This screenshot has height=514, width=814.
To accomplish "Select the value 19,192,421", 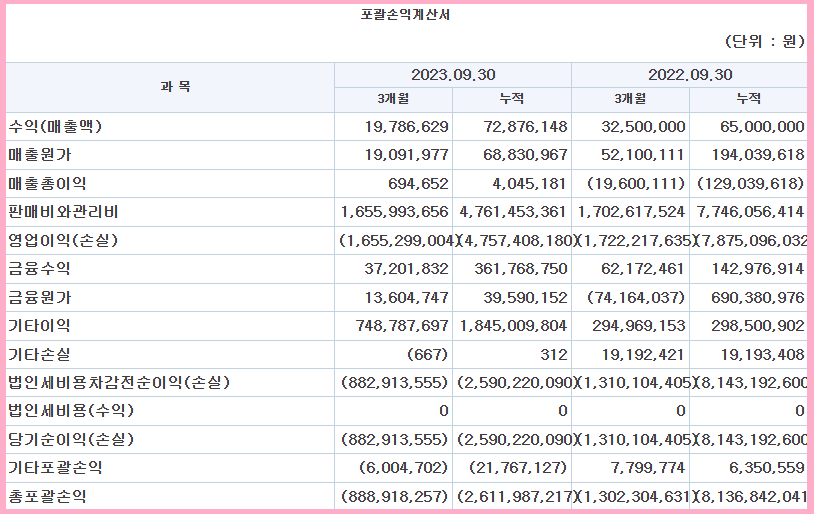I will pyautogui.click(x=643, y=355).
